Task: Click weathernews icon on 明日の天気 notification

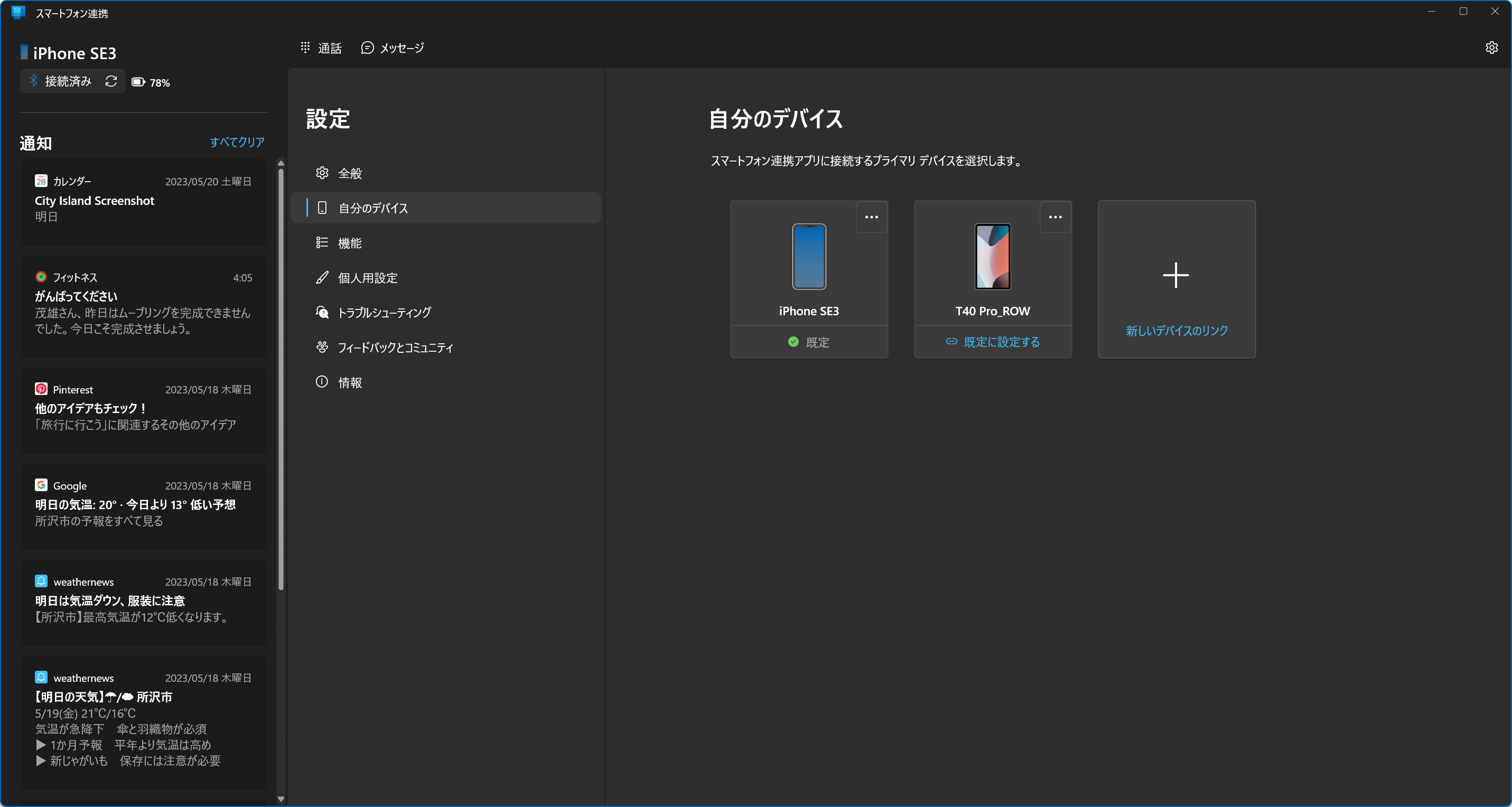Action: coord(41,677)
